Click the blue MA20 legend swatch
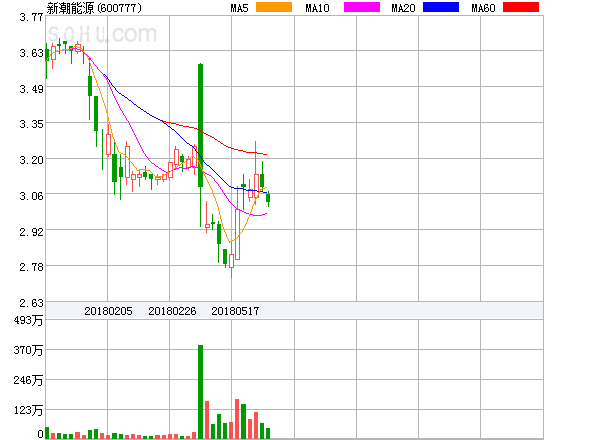Image resolution: width=600 pixels, height=440 pixels. (441, 7)
